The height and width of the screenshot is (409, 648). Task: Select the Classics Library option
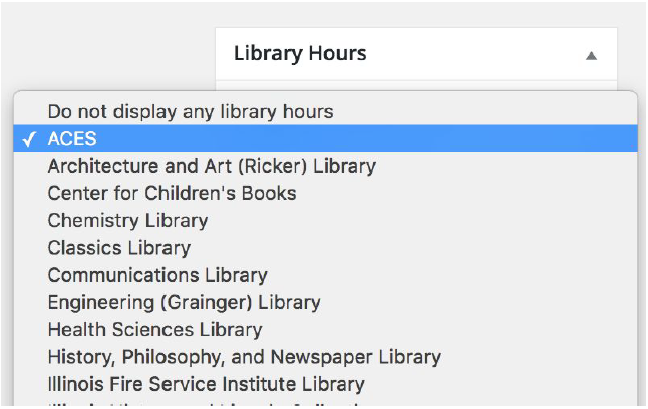click(x=118, y=247)
